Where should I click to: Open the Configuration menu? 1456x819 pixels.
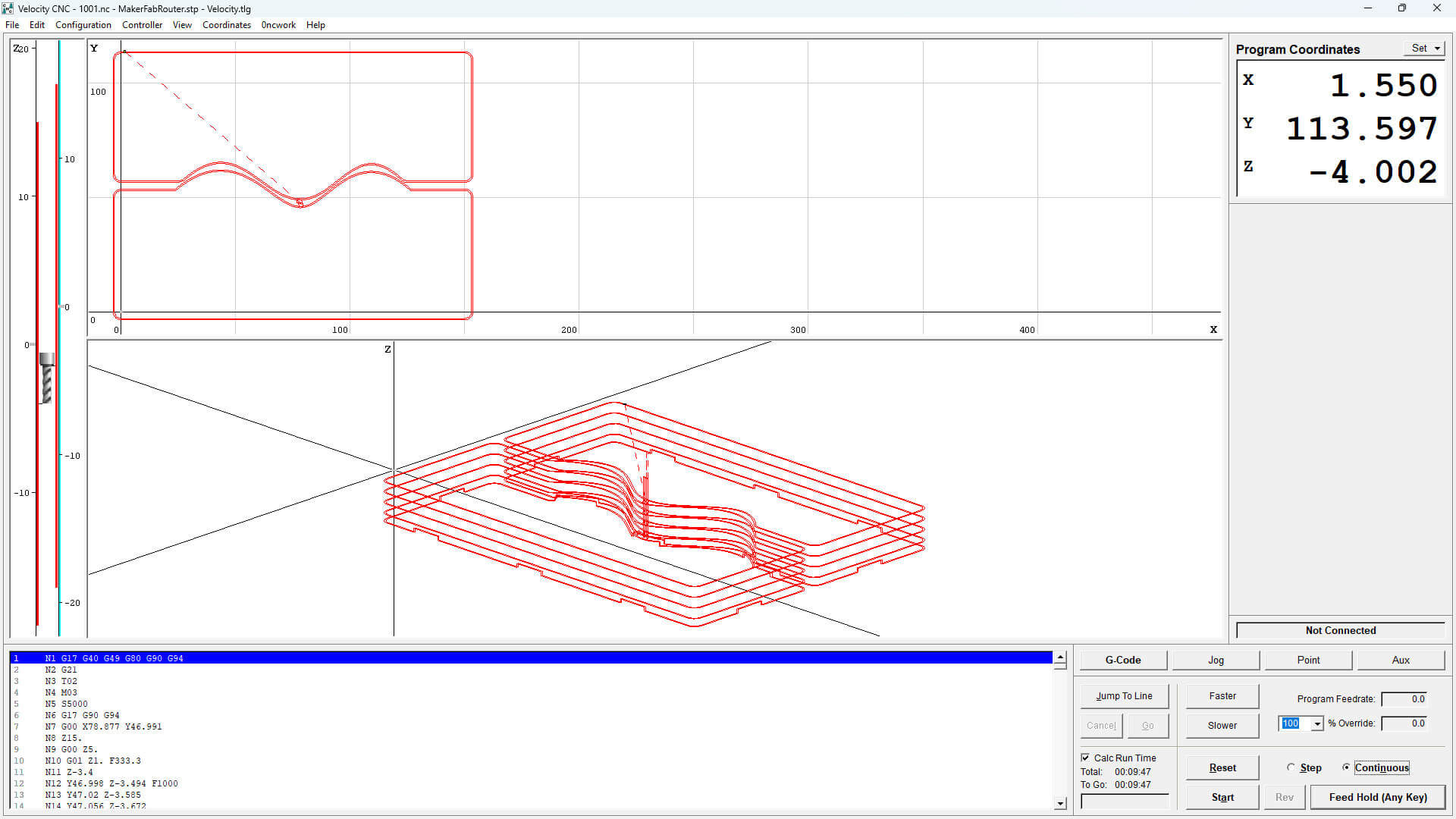coord(83,25)
